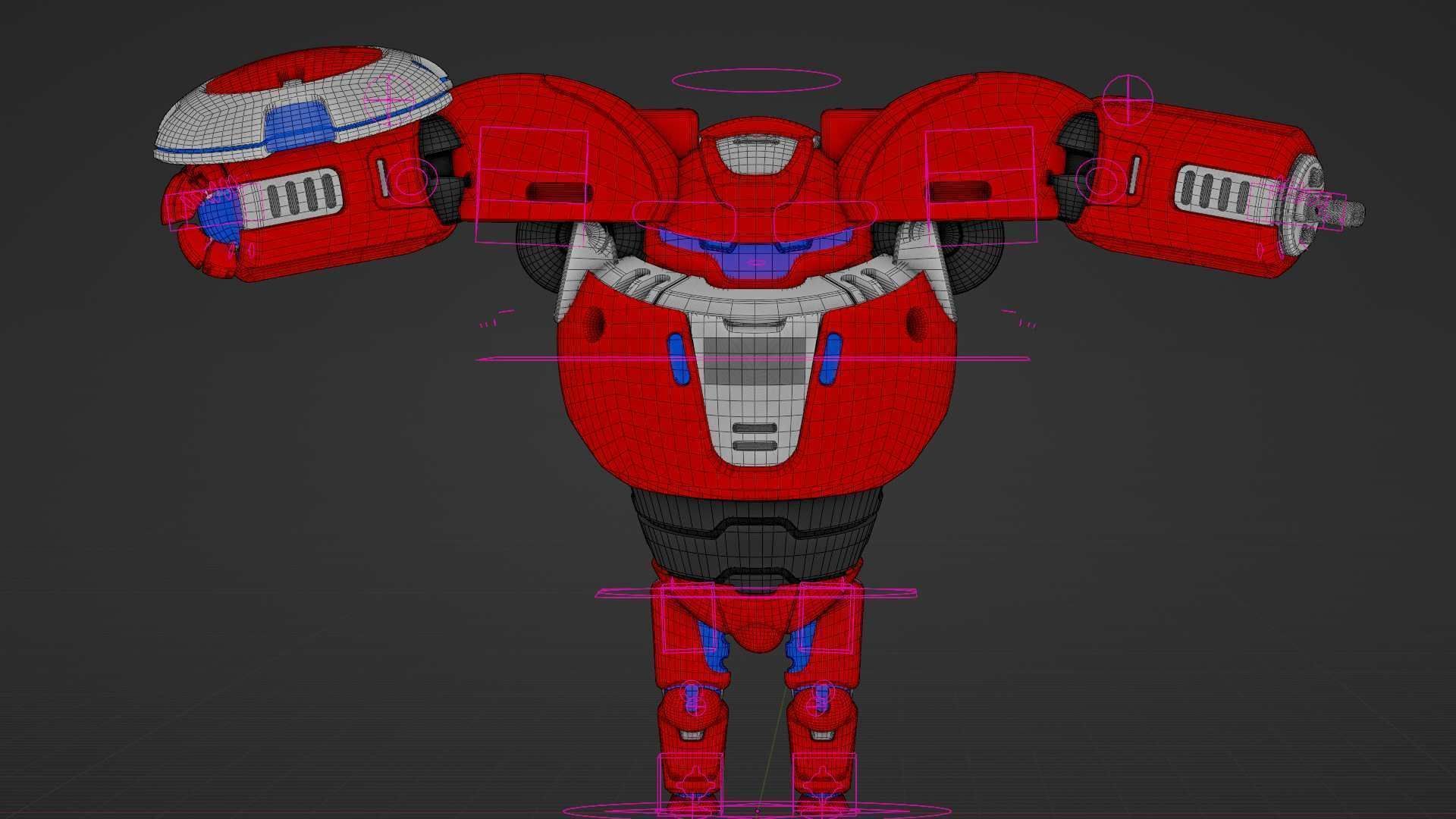Select the blue chest light on the disc-arm side
This screenshot has width=1456, height=819.
point(679,358)
